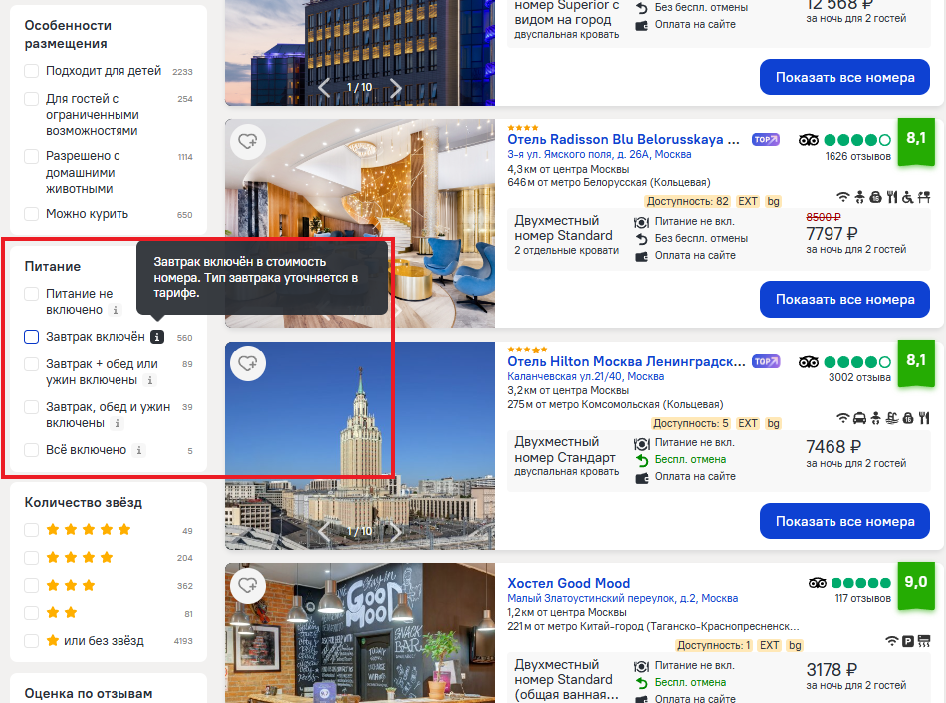
Task: Check four-star filter checkbox
Action: click(x=31, y=558)
